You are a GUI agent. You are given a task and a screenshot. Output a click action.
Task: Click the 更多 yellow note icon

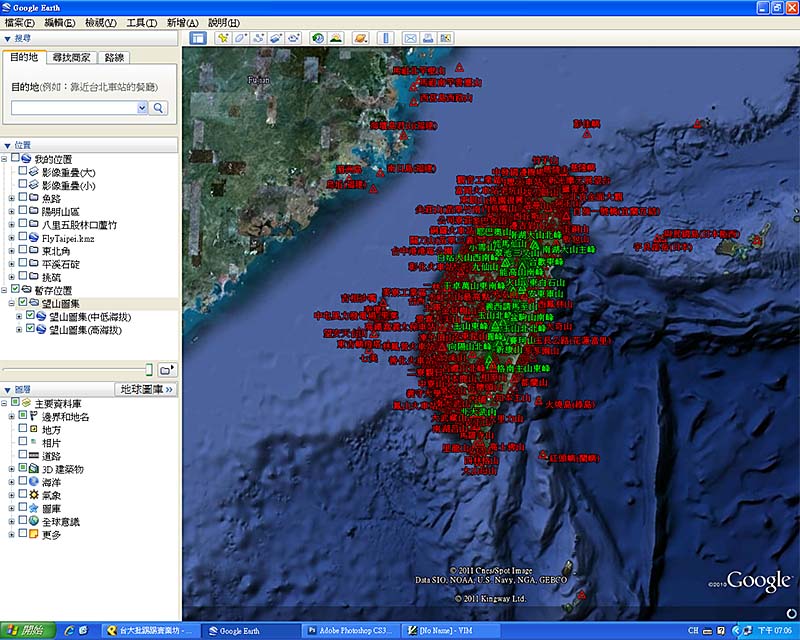tap(34, 534)
